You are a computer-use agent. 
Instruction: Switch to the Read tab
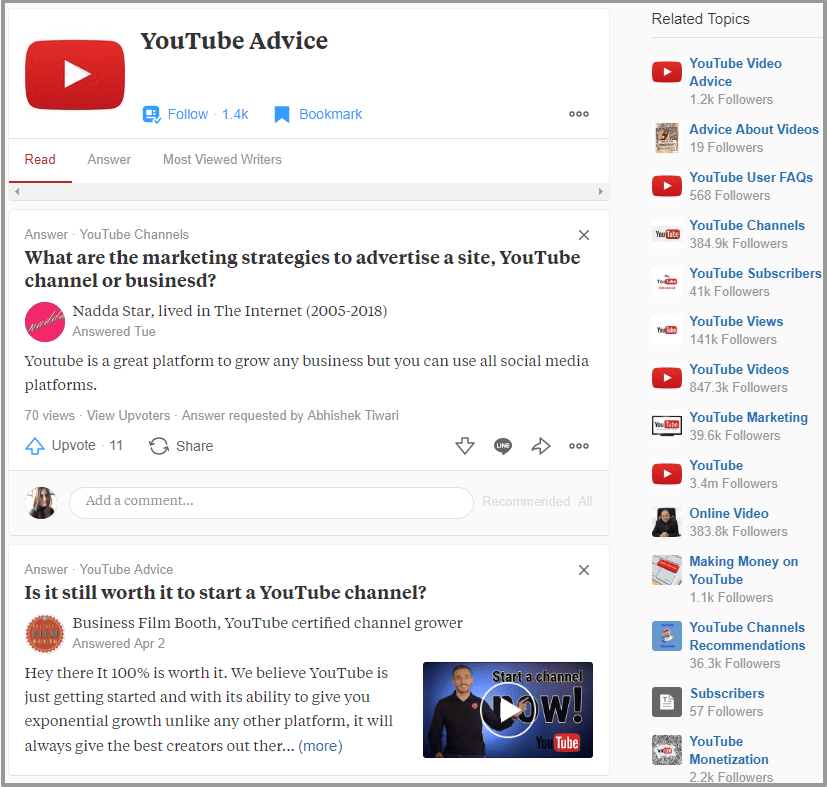[x=40, y=159]
